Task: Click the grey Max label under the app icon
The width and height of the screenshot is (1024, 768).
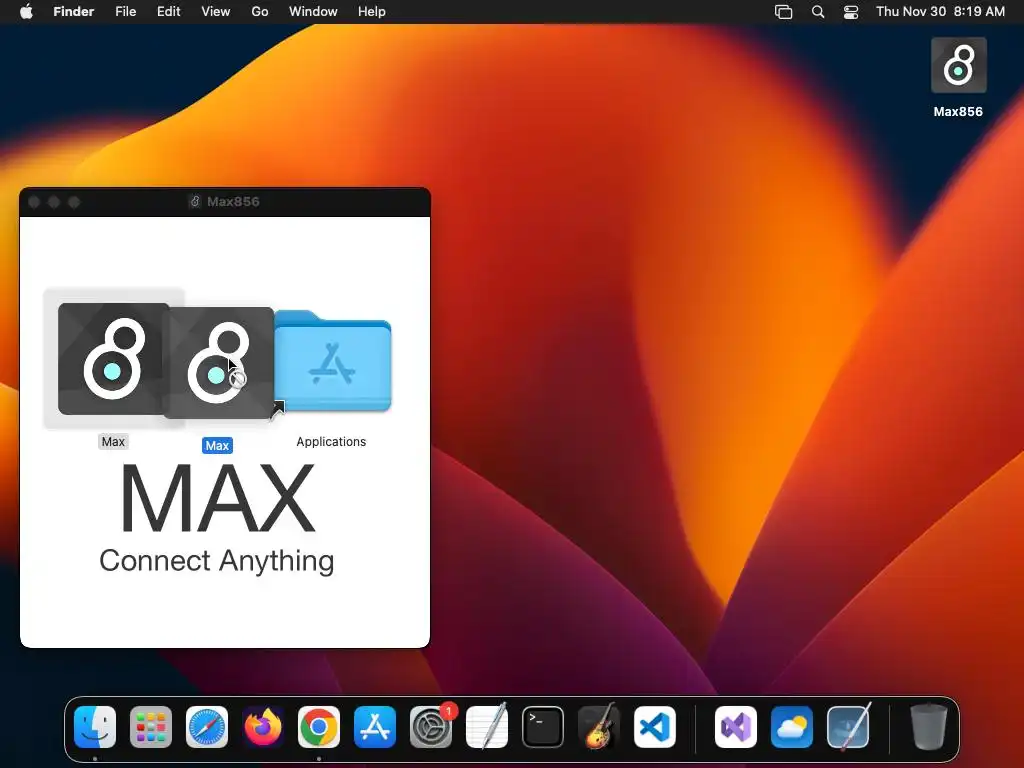Action: tap(113, 442)
